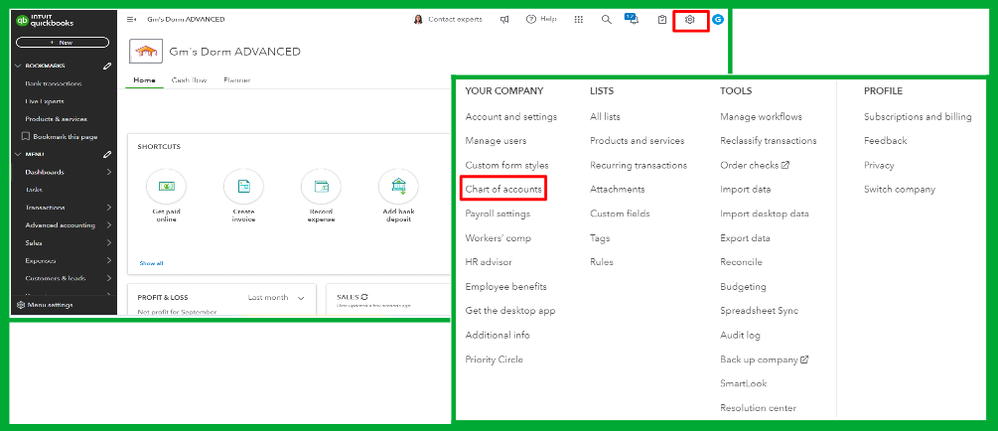The width and height of the screenshot is (998, 431).
Task: Edit bookmarks with pencil icon
Action: [107, 66]
